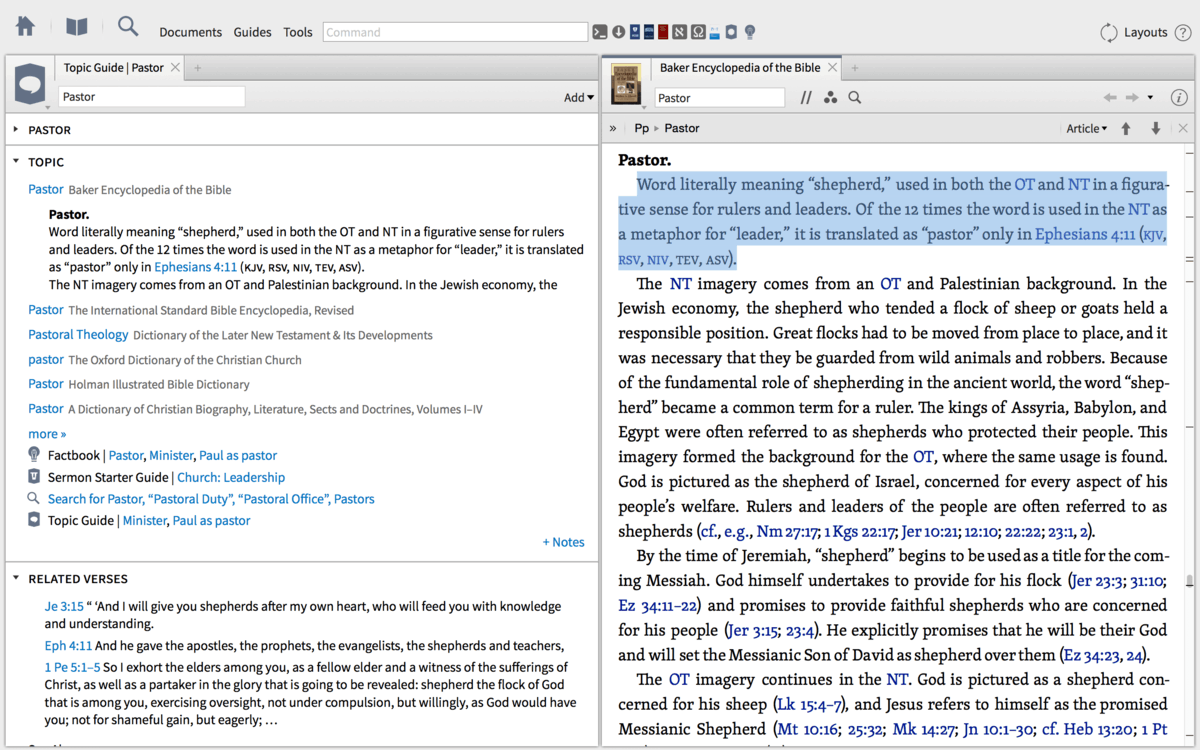1200x750 pixels.
Task: Open the Layouts button
Action: point(1134,32)
